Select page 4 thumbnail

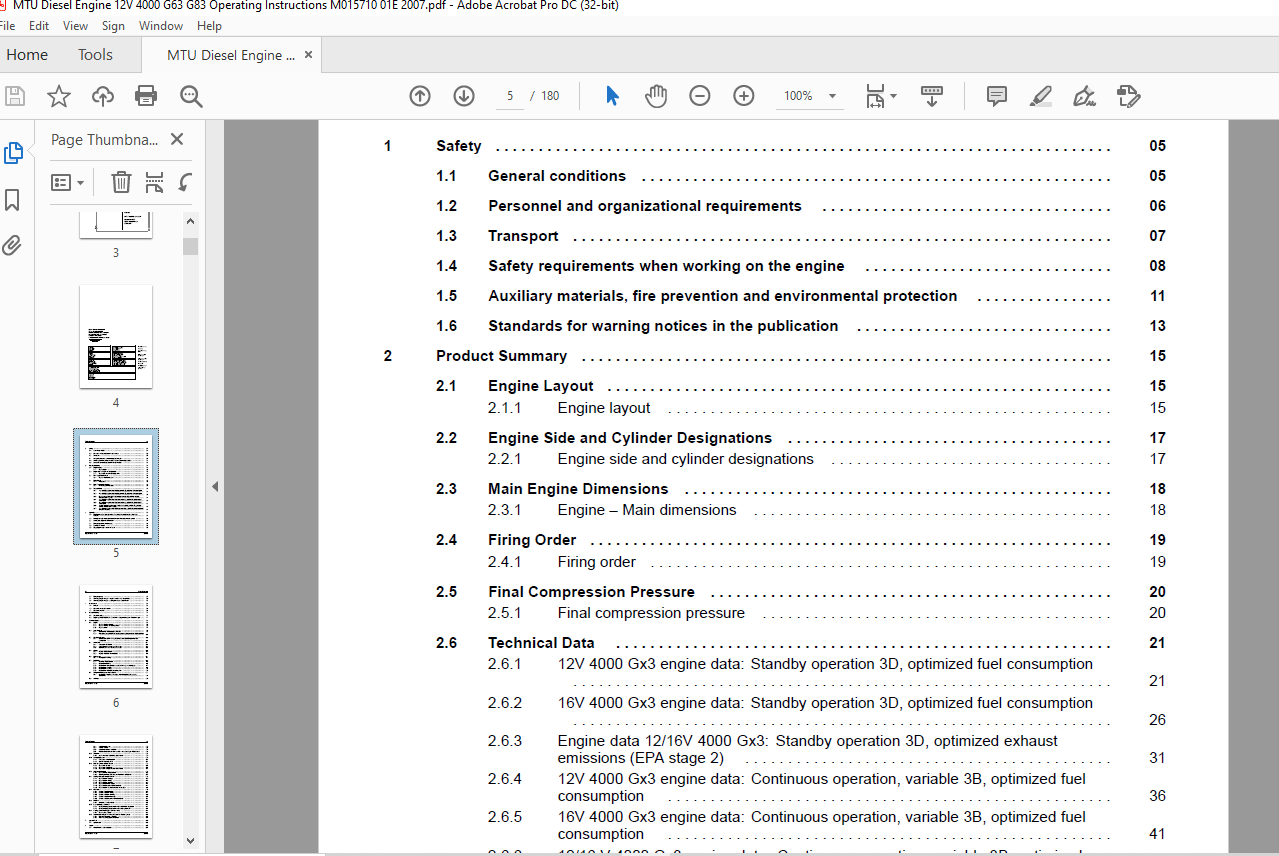pyautogui.click(x=116, y=337)
